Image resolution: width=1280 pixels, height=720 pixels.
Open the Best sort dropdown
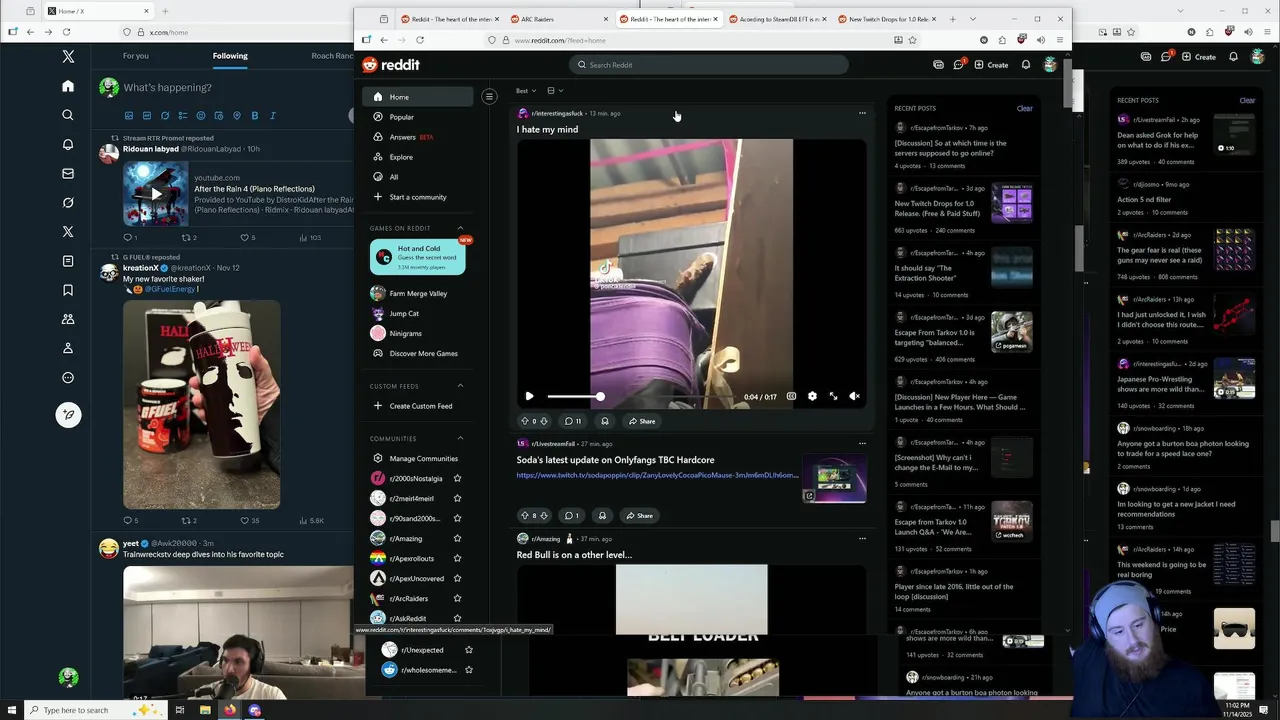526,91
